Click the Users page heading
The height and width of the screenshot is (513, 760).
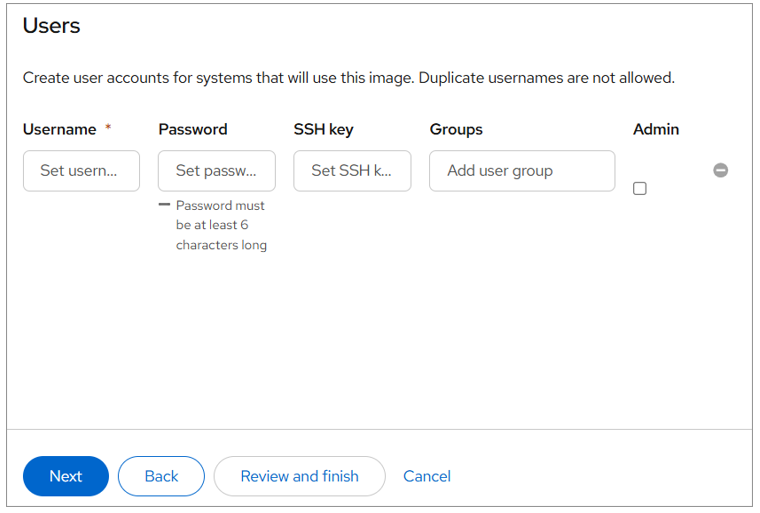(51, 26)
